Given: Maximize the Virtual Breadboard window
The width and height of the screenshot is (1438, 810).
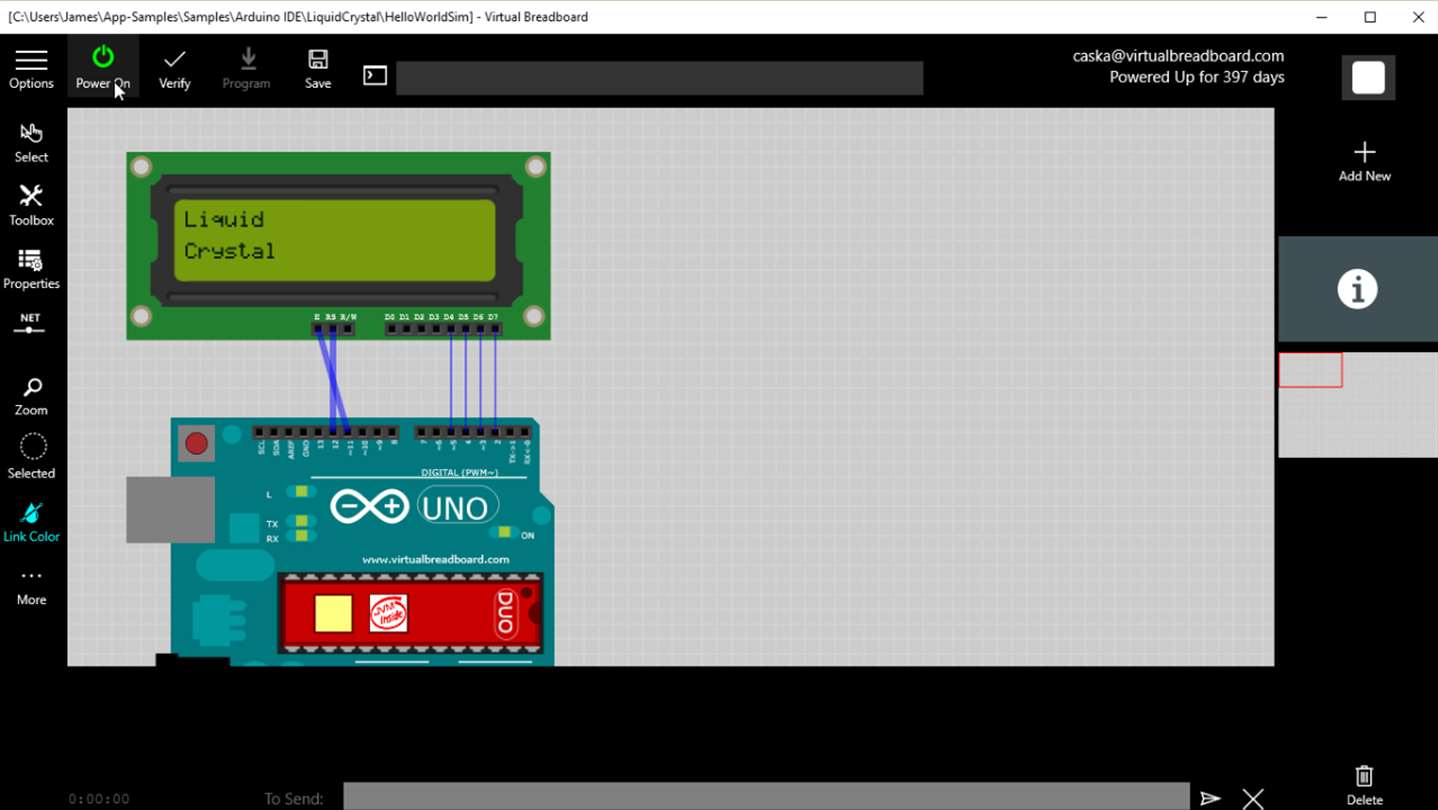Looking at the screenshot, I should pyautogui.click(x=1370, y=17).
